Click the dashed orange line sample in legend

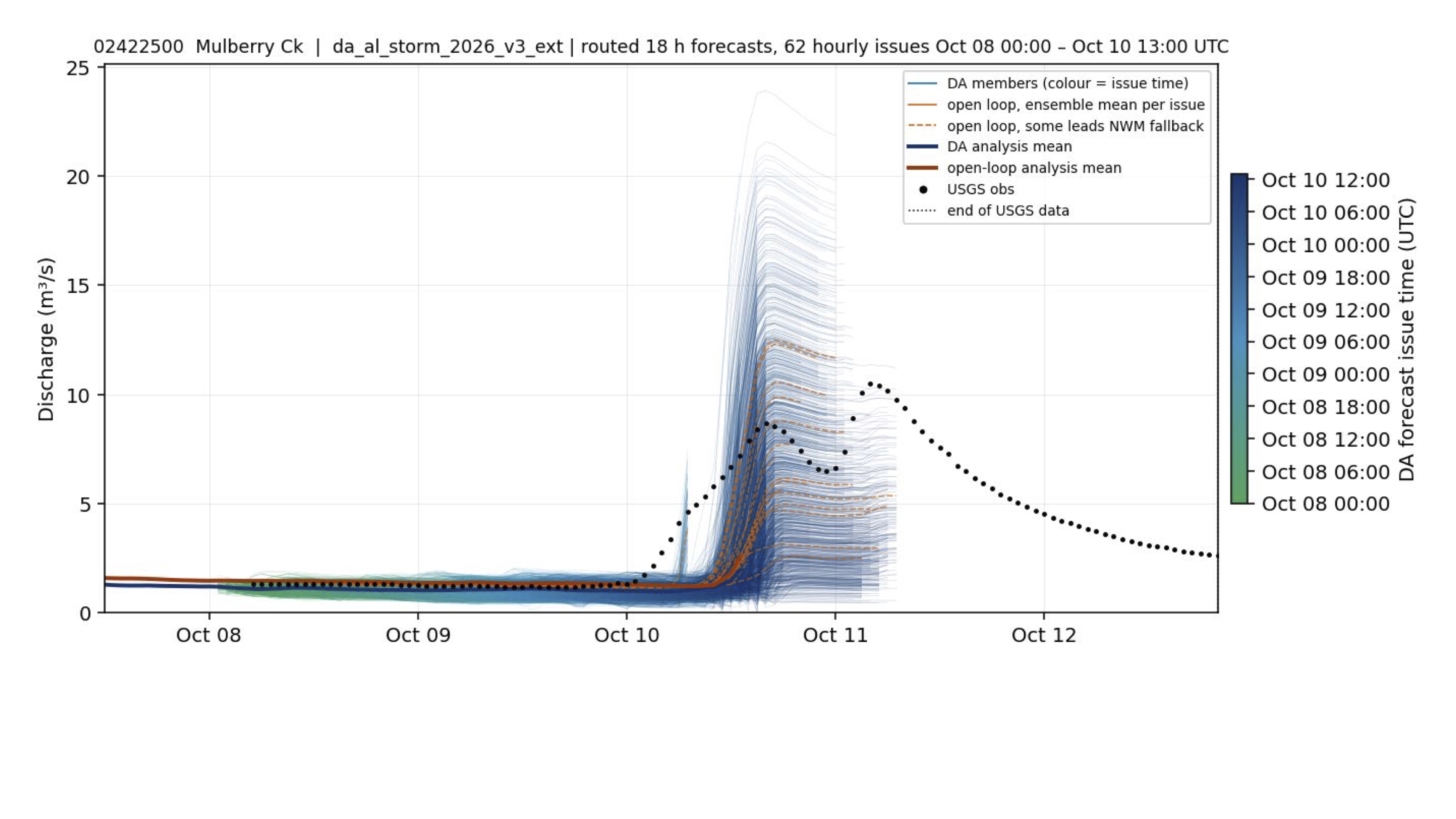(922, 126)
